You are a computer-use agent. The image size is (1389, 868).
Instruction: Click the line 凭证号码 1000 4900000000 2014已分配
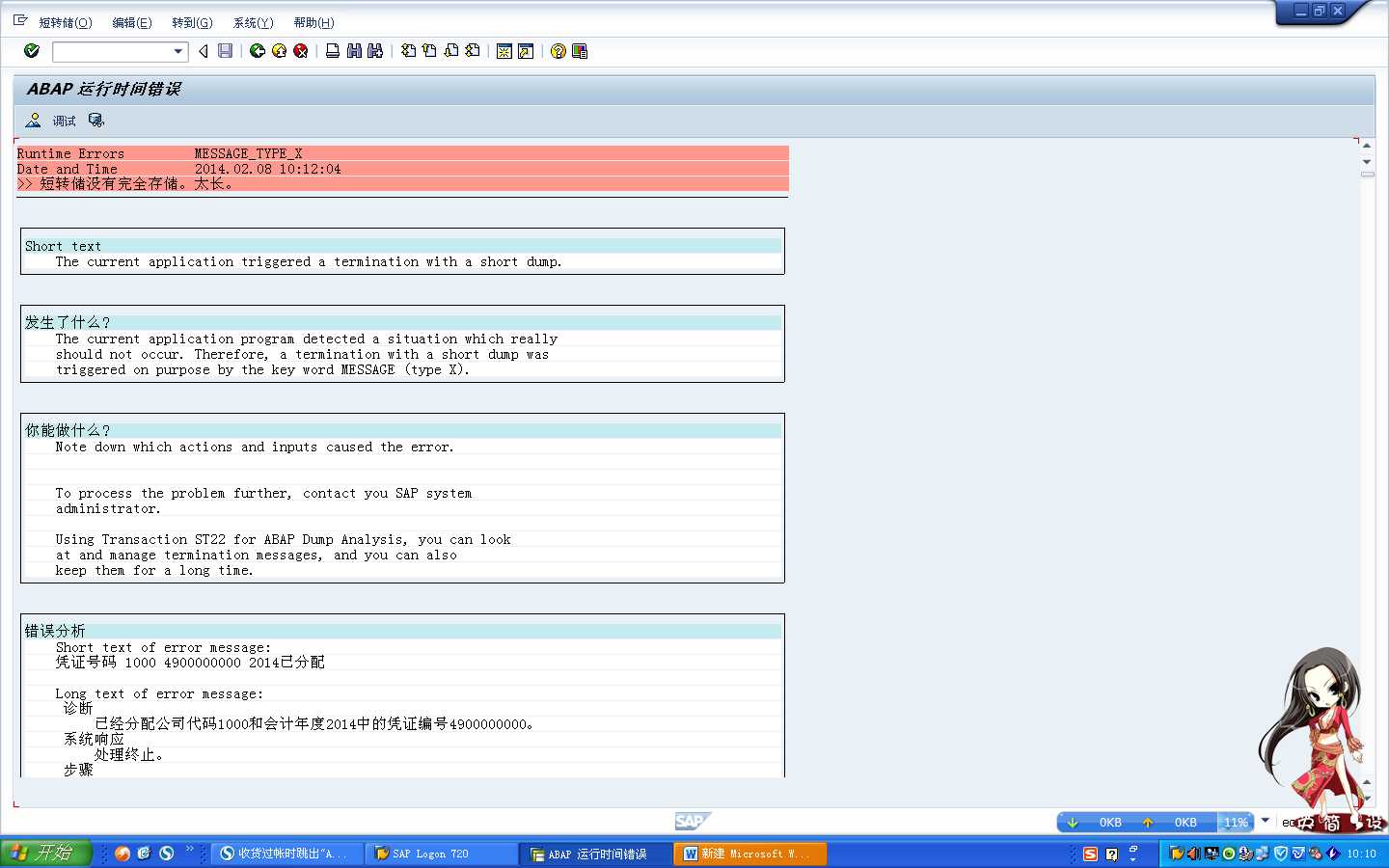(x=190, y=663)
